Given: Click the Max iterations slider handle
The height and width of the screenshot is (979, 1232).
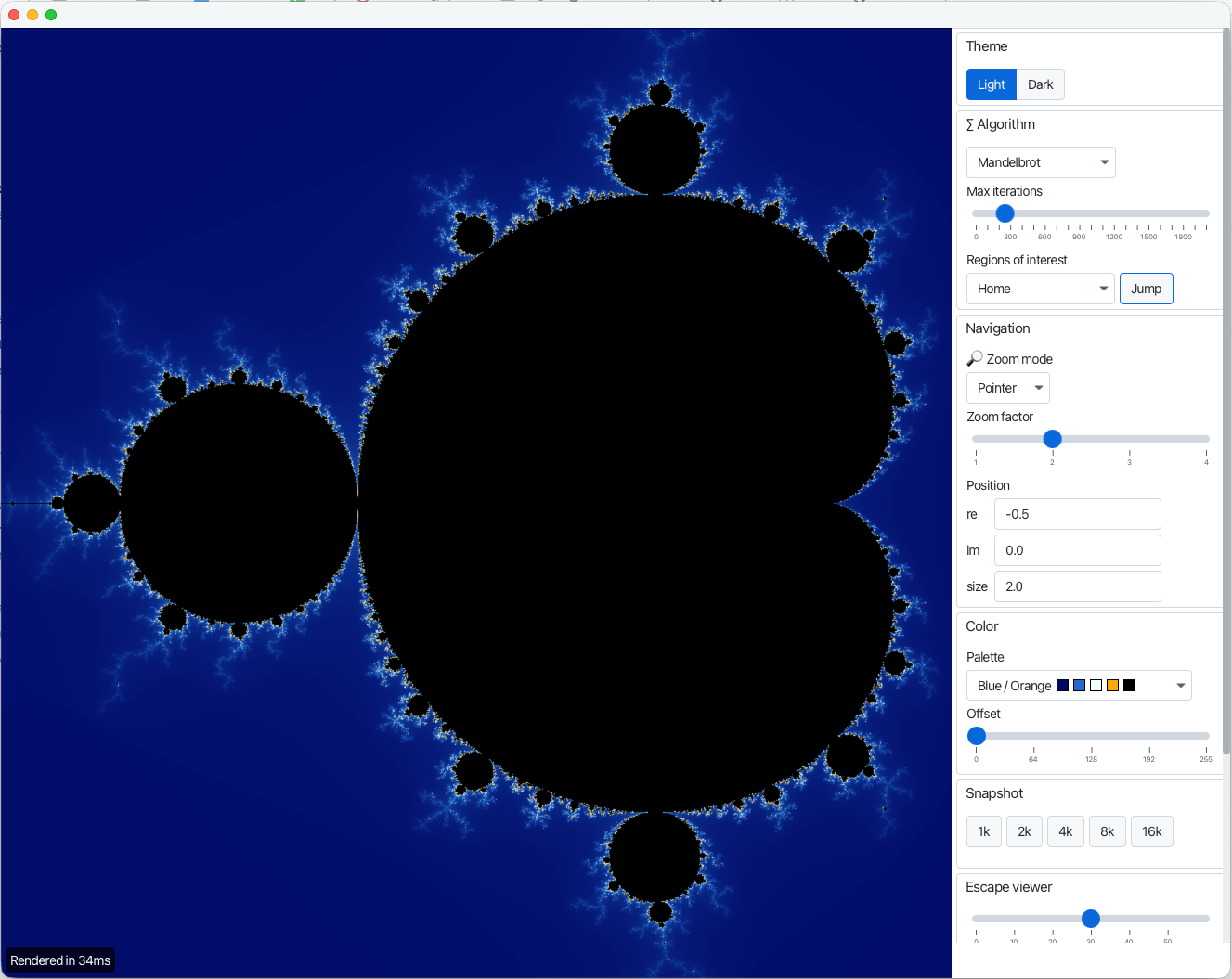Looking at the screenshot, I should point(1005,213).
